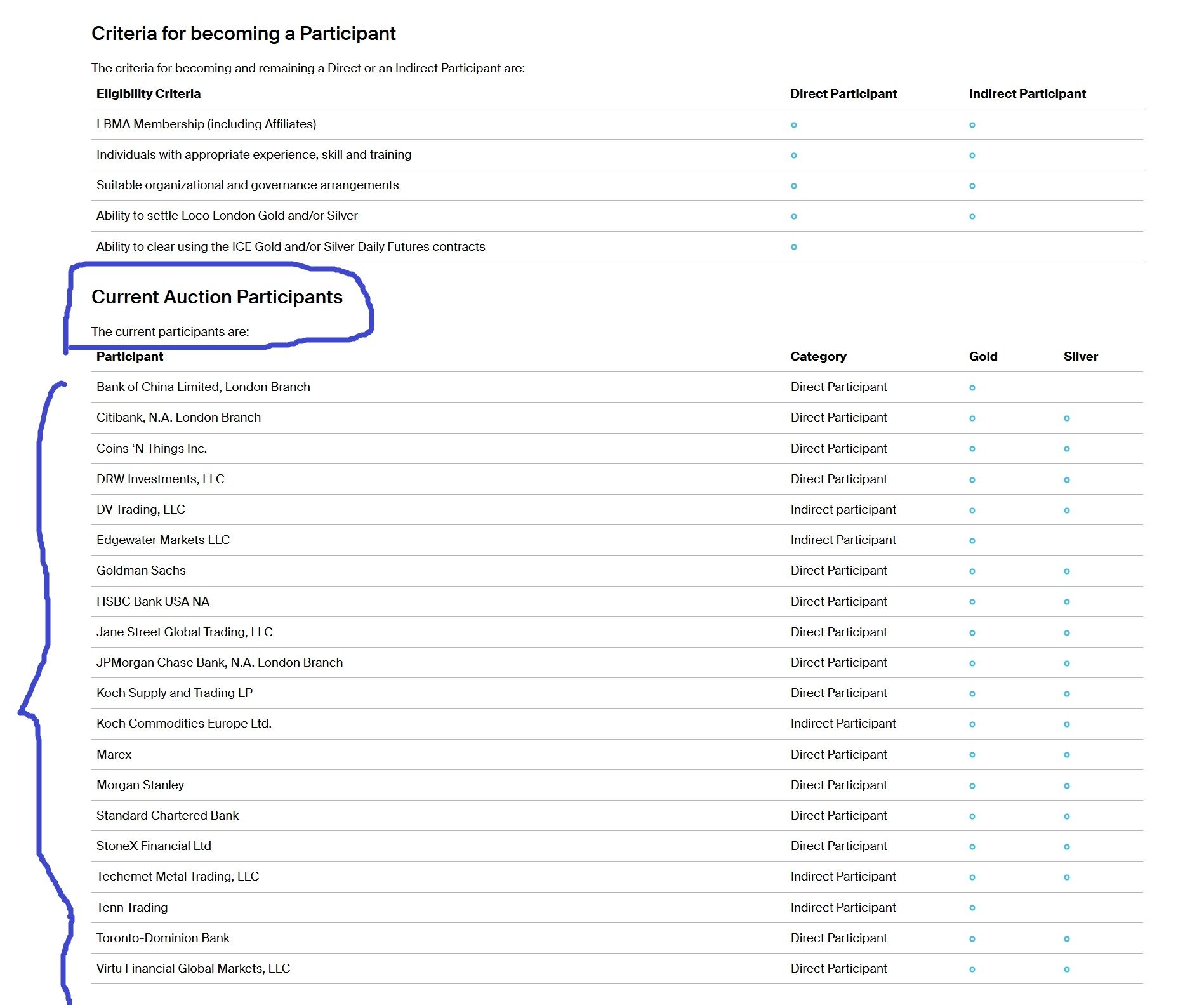Select the Silver column header
This screenshot has height=1005, width=1204.
(x=1080, y=356)
